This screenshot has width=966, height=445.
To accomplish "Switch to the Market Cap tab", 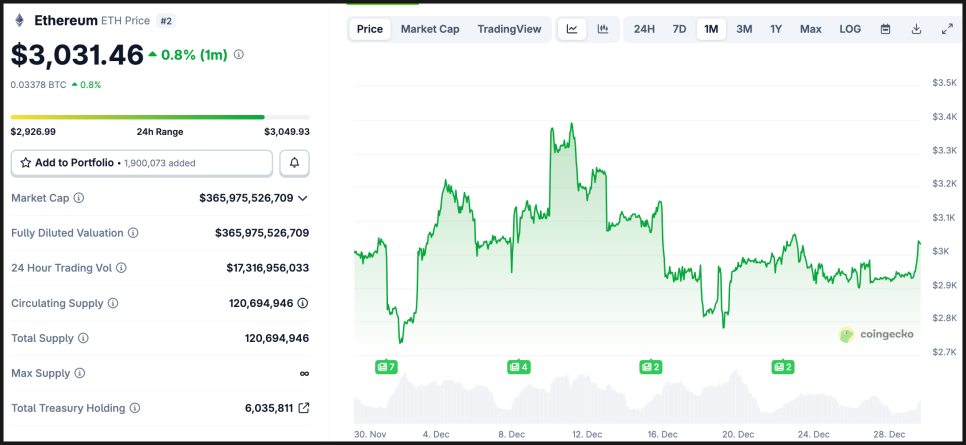I will click(x=430, y=29).
